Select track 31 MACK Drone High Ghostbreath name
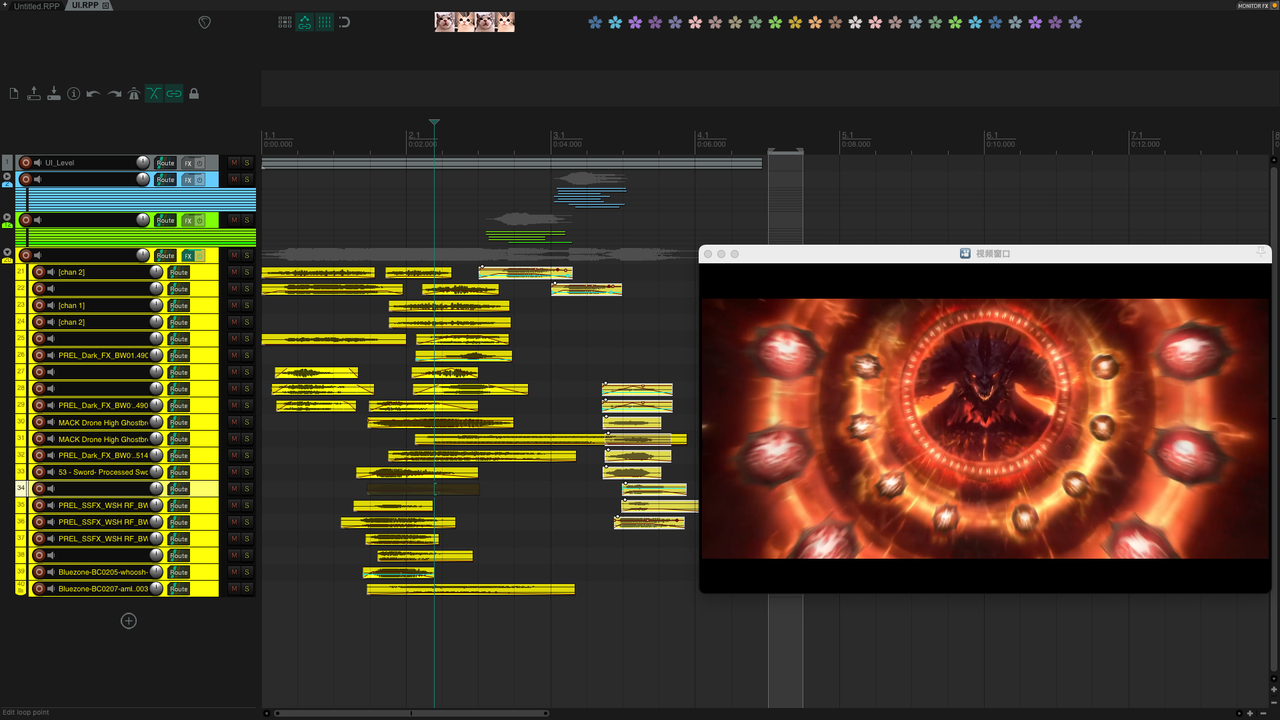Screen dimensions: 1280x720 coord(103,439)
